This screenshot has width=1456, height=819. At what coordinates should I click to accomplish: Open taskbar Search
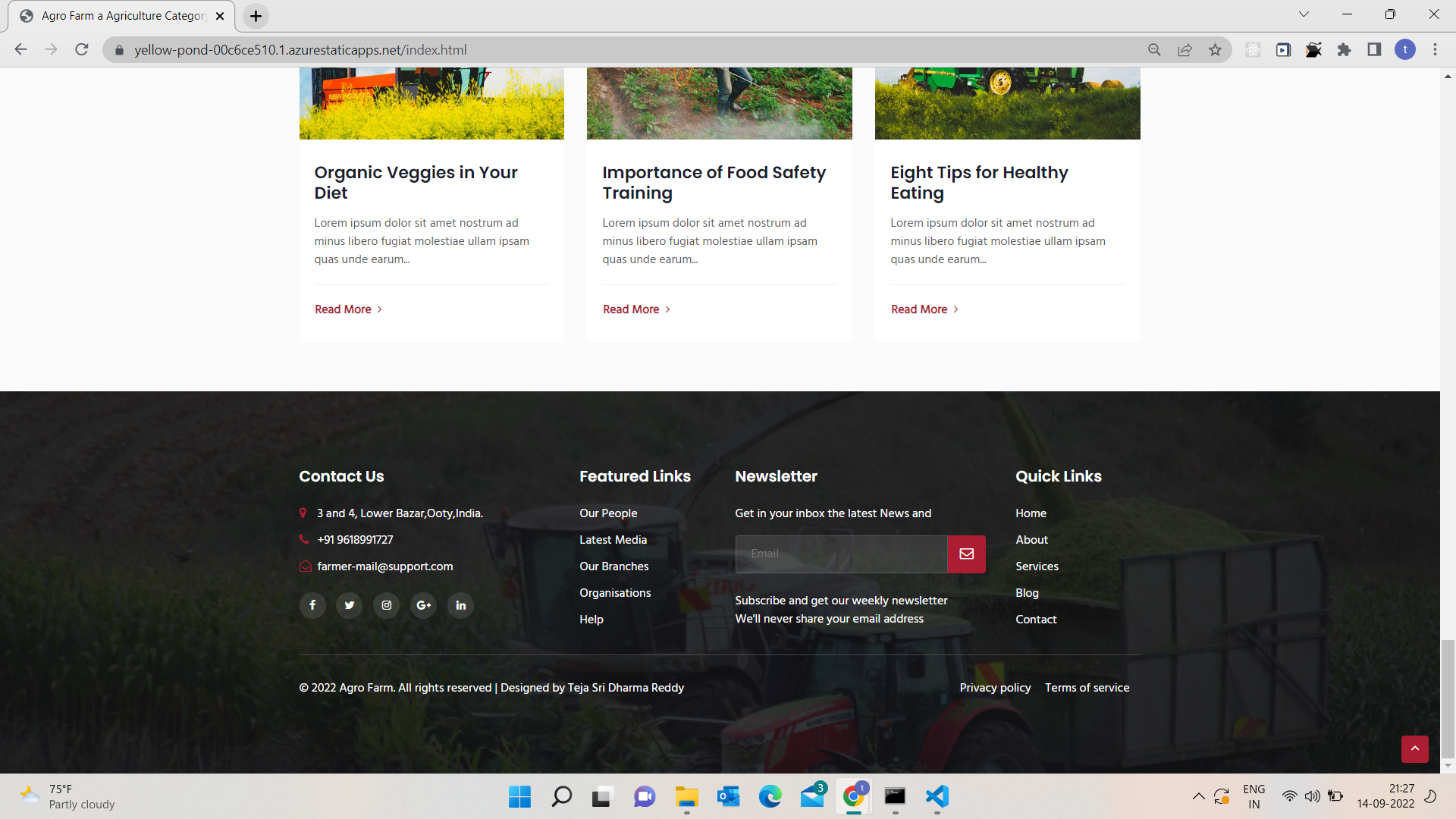tap(561, 796)
